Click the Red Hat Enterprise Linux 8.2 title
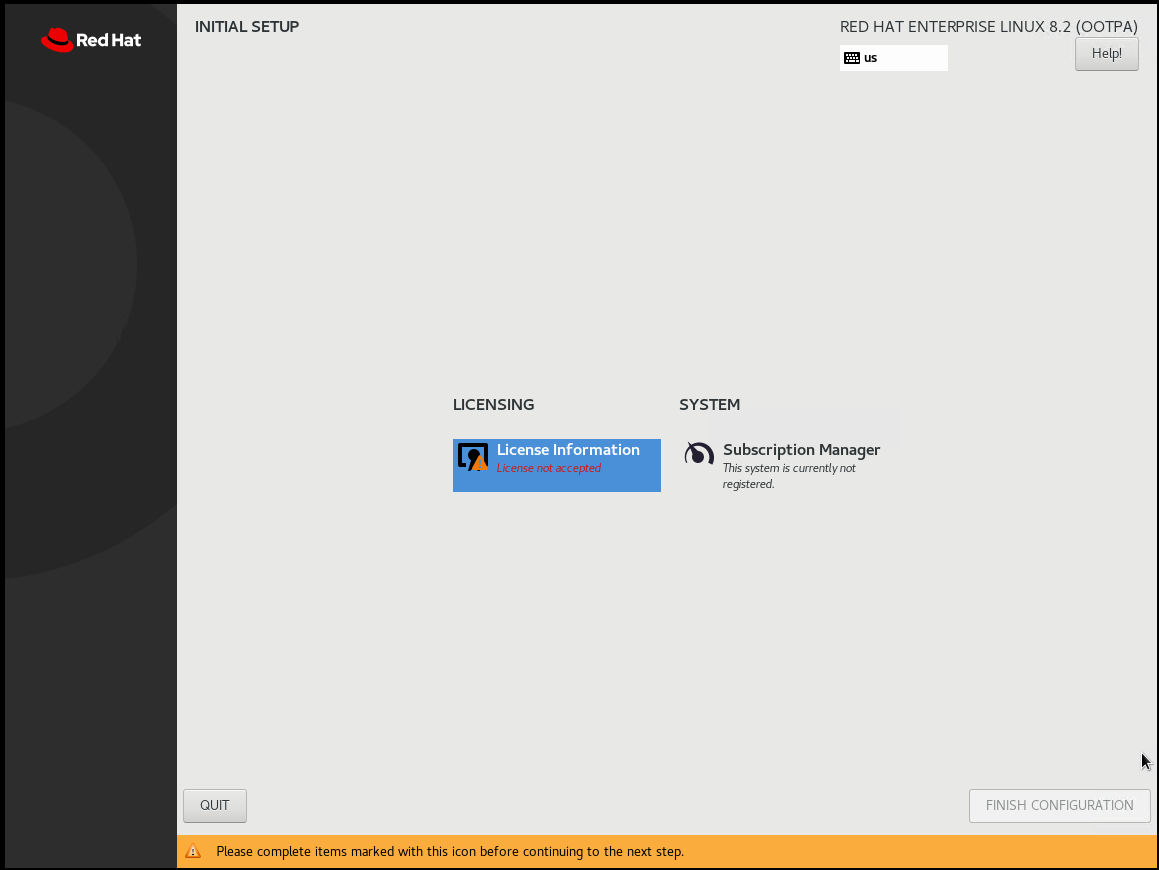Viewport: 1159px width, 870px height. (x=988, y=27)
